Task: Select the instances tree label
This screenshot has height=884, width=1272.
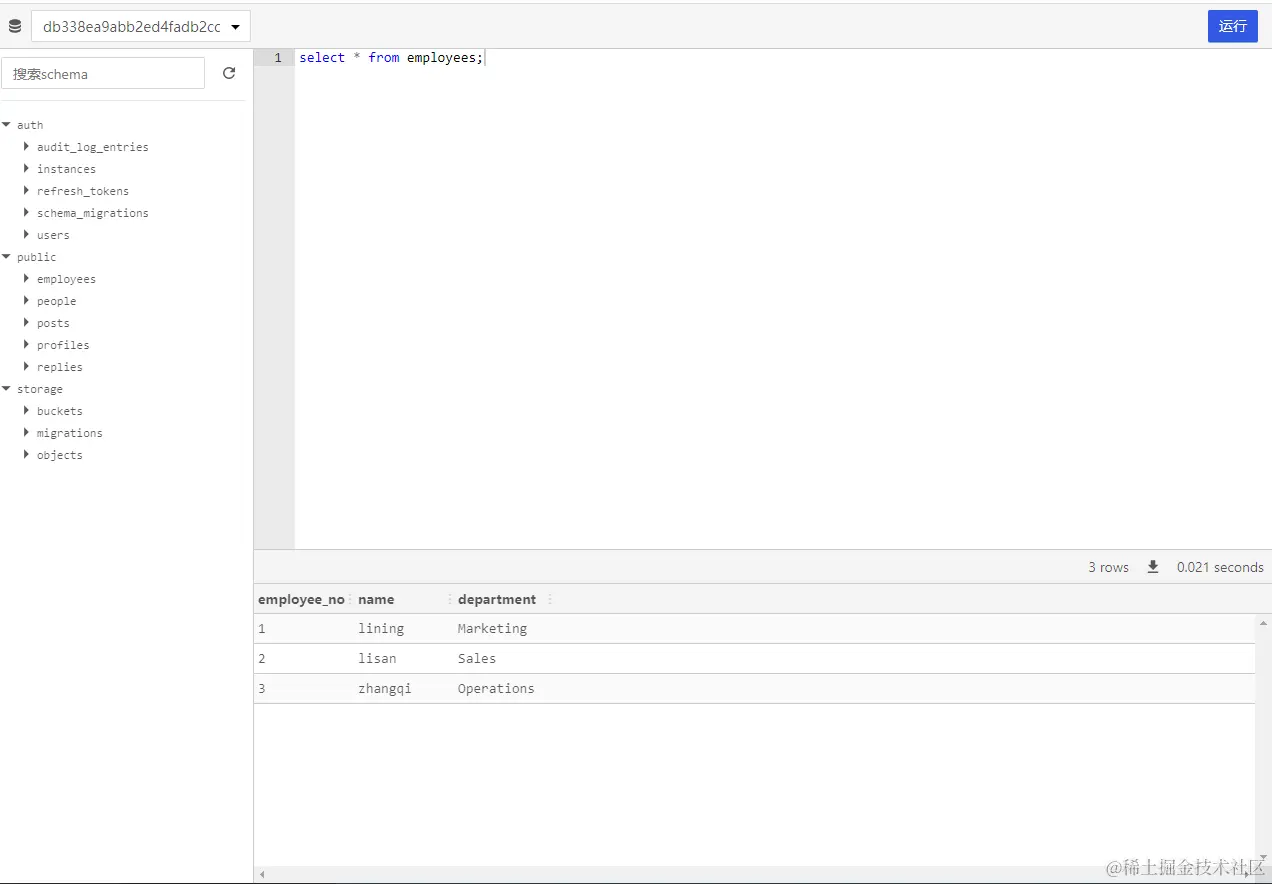Action: pyautogui.click(x=67, y=169)
